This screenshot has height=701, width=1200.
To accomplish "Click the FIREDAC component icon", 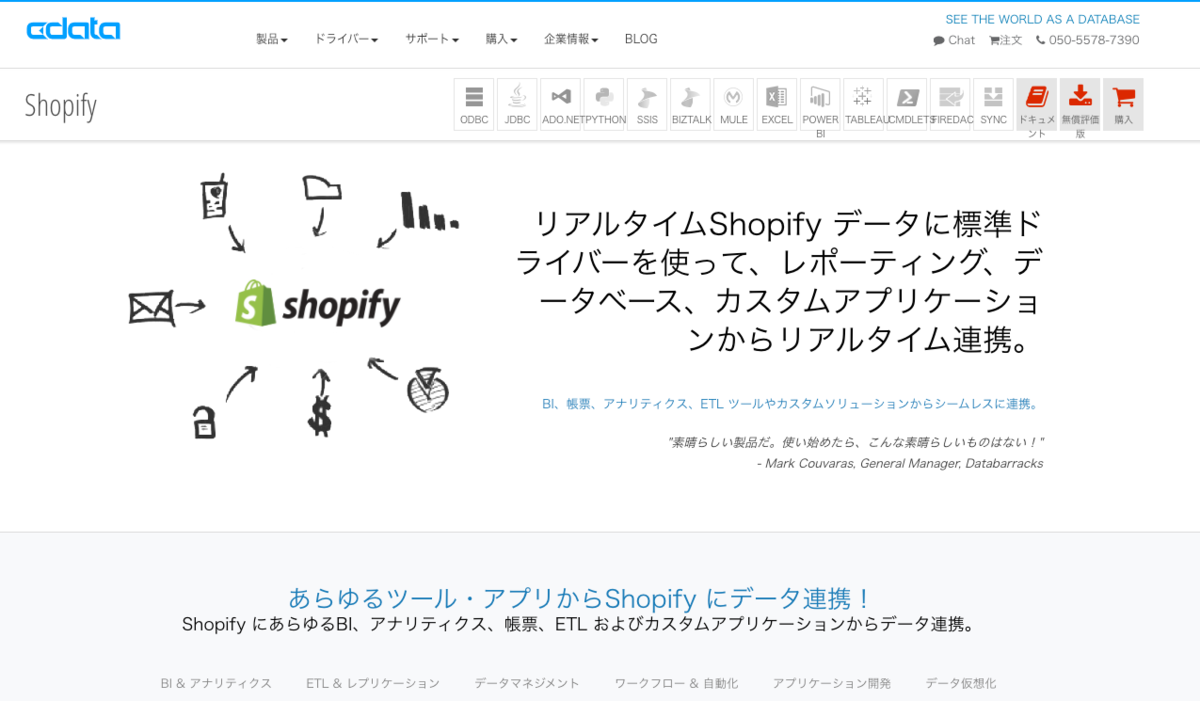I will 949,103.
